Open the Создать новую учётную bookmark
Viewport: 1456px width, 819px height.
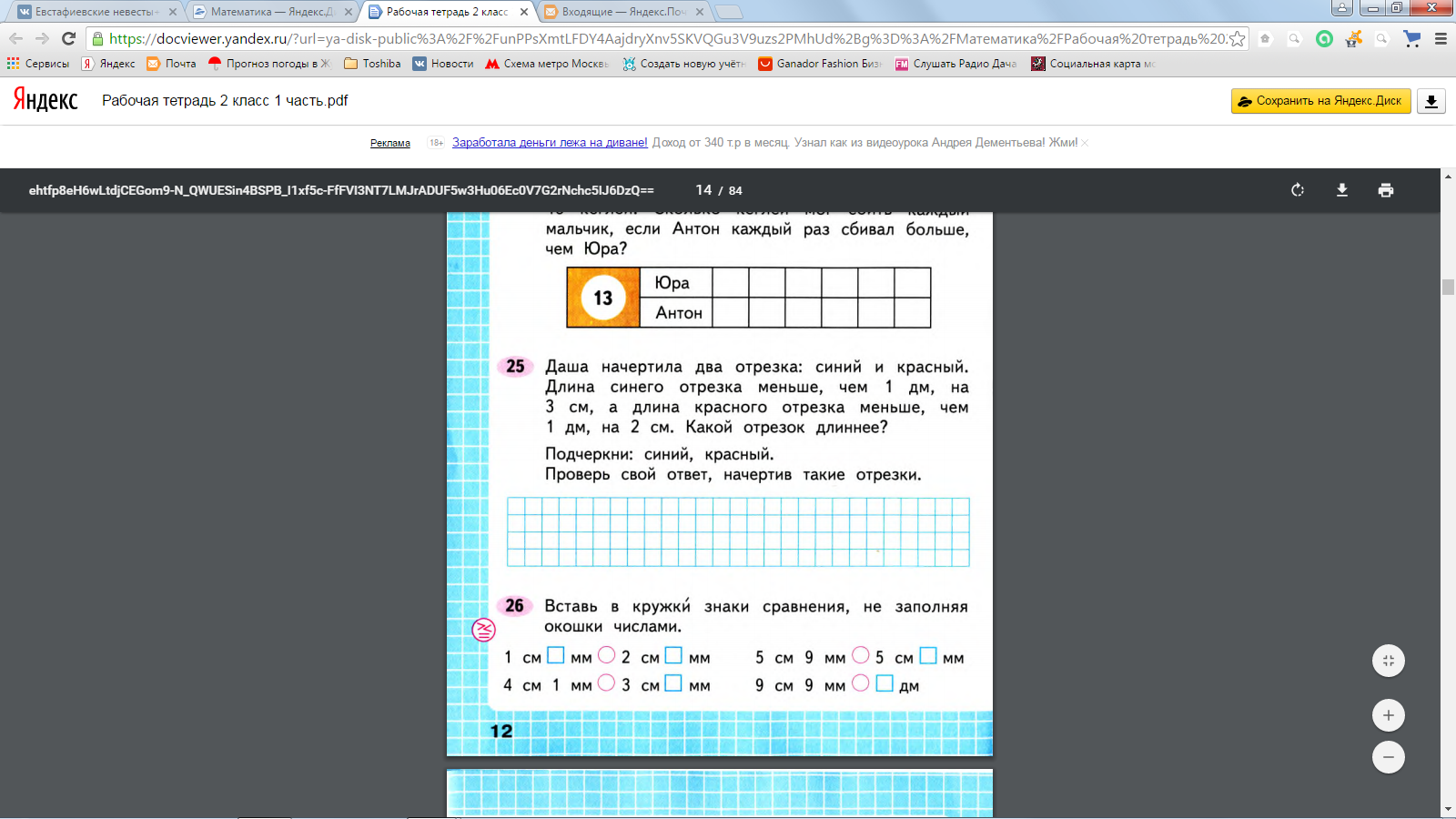(x=683, y=64)
